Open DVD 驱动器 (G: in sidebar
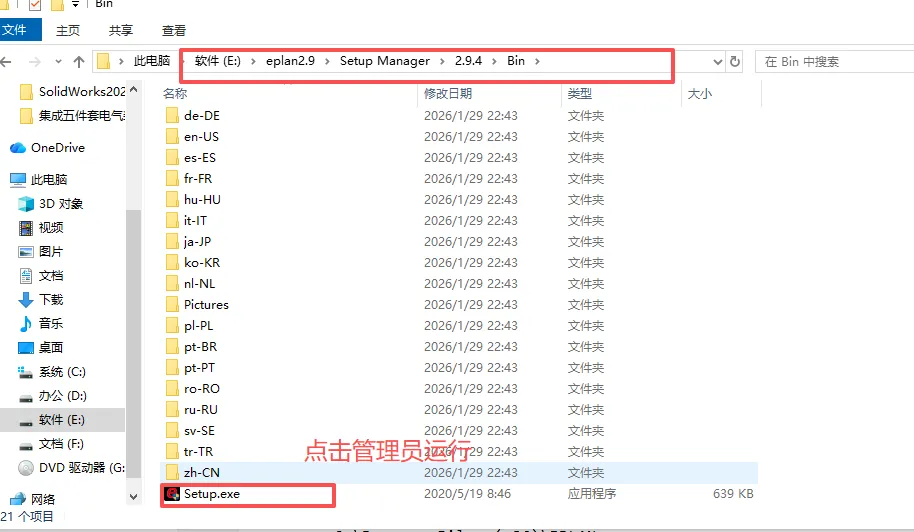This screenshot has height=532, width=914. 71,467
